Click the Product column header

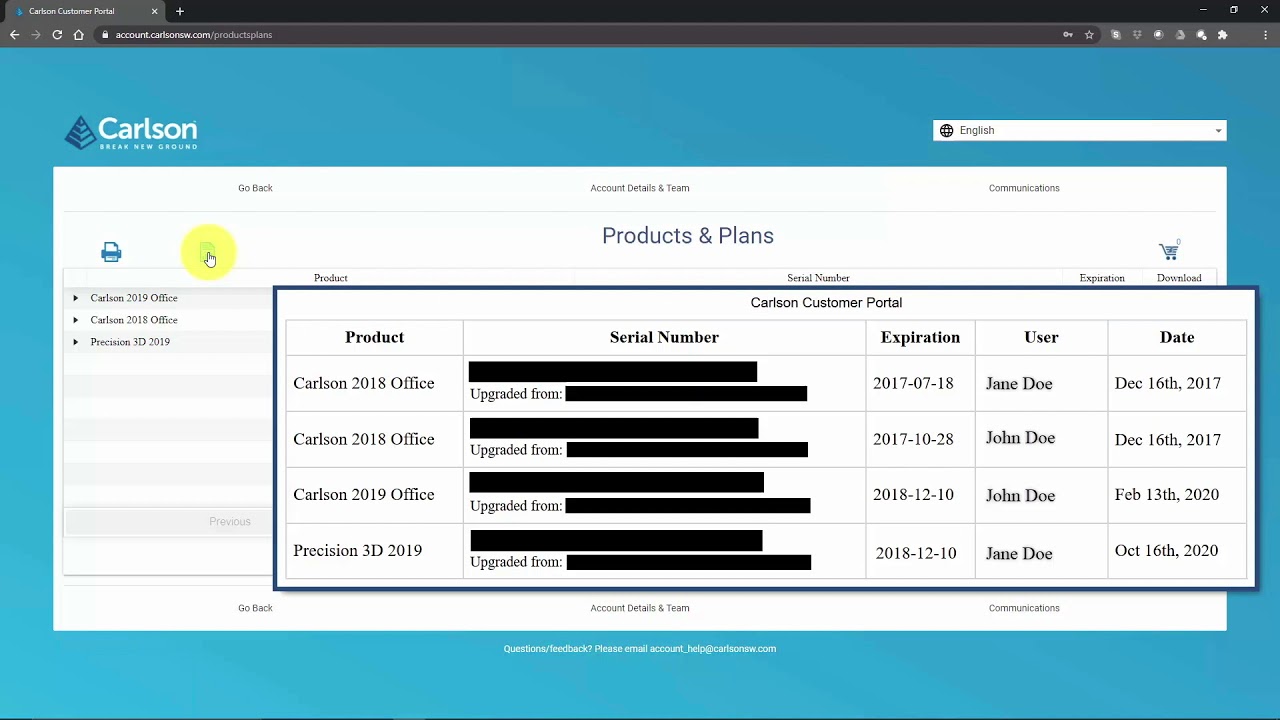point(331,278)
